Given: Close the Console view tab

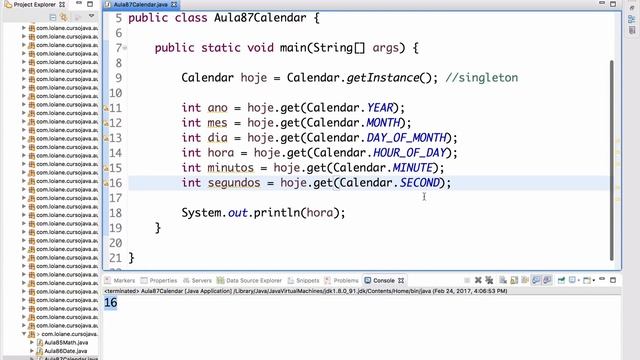Looking at the screenshot, I should (x=401, y=280).
